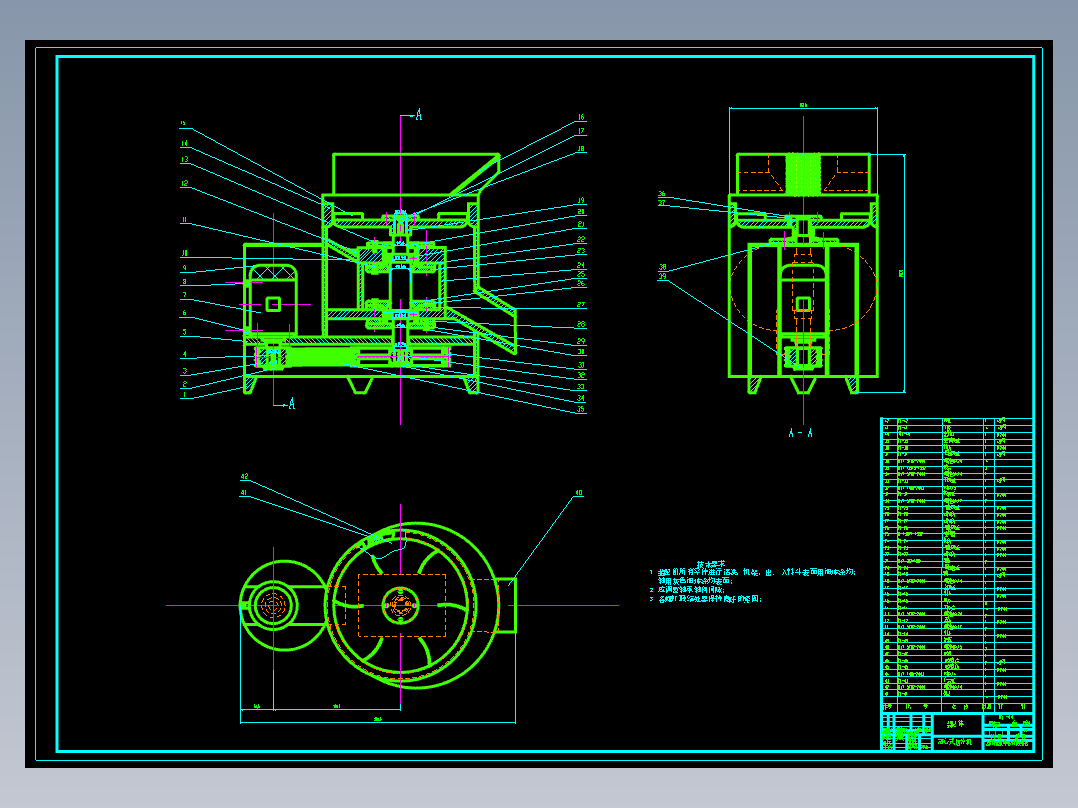1078x808 pixels.
Task: Click part callout number 3
Action: tap(184, 371)
